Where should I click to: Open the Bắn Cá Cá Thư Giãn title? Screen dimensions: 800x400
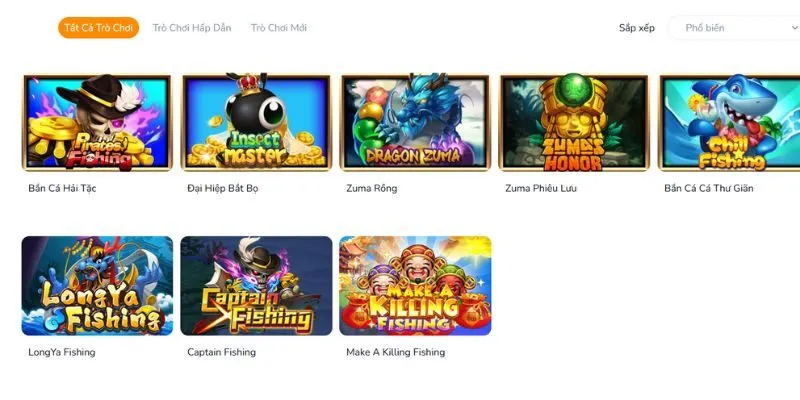[x=709, y=188]
